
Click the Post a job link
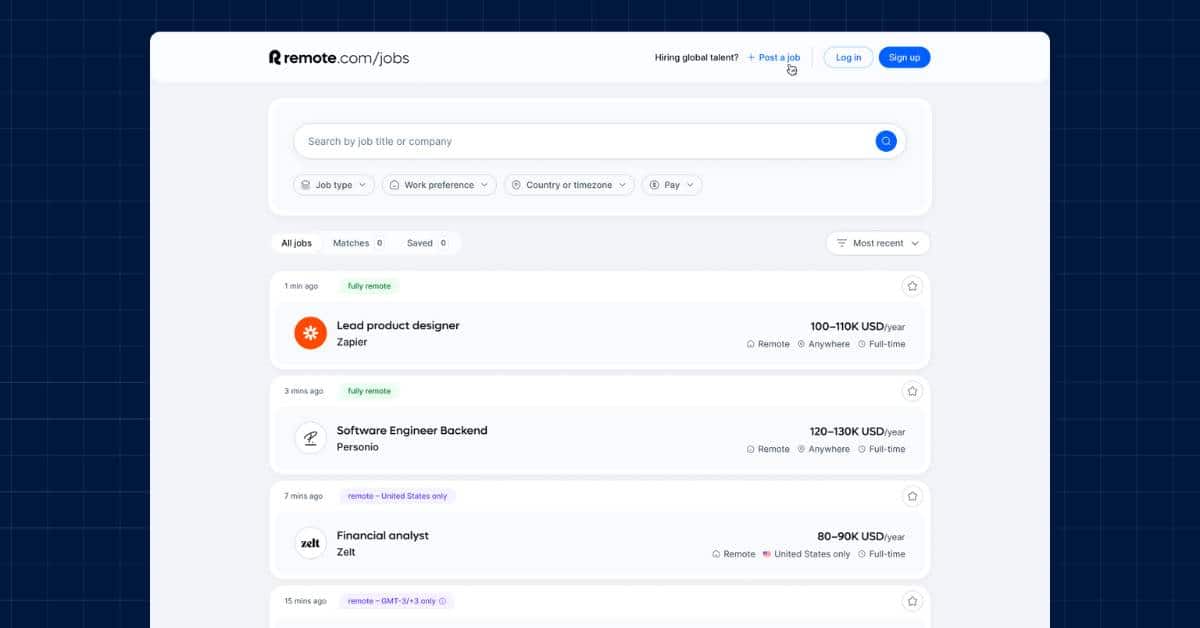tap(774, 58)
